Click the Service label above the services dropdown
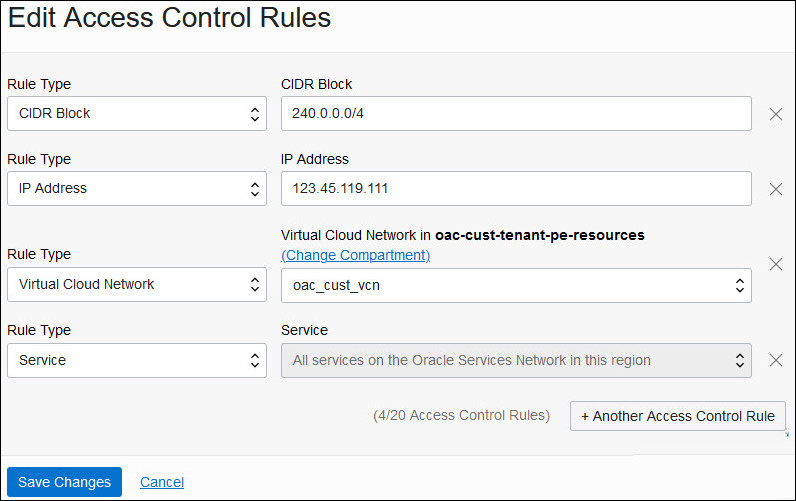The image size is (796, 501). point(304,330)
